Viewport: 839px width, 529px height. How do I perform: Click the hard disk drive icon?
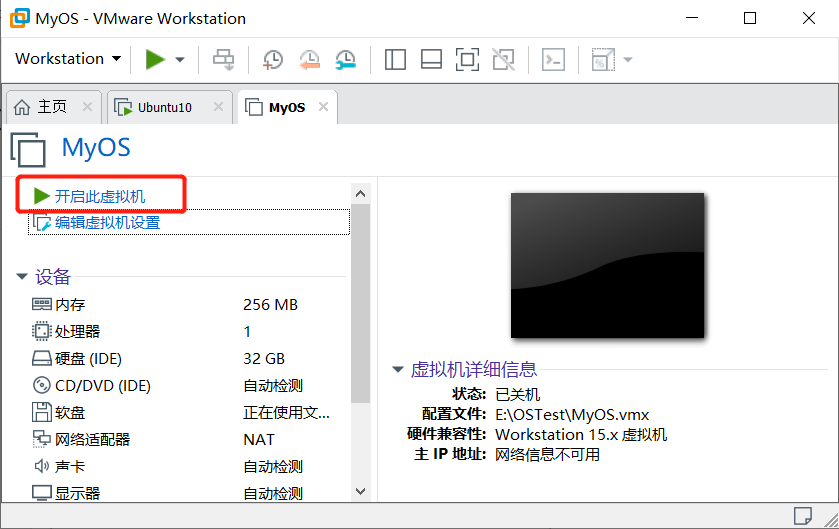coord(42,358)
